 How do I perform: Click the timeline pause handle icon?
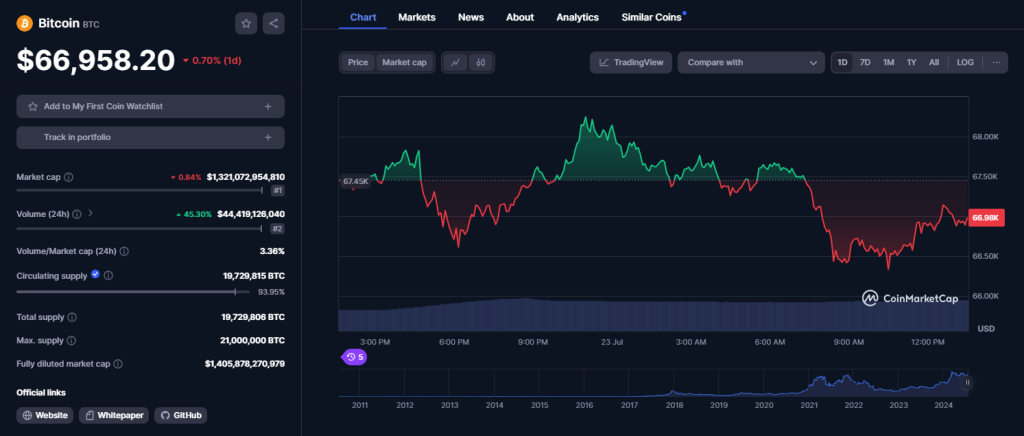point(967,382)
